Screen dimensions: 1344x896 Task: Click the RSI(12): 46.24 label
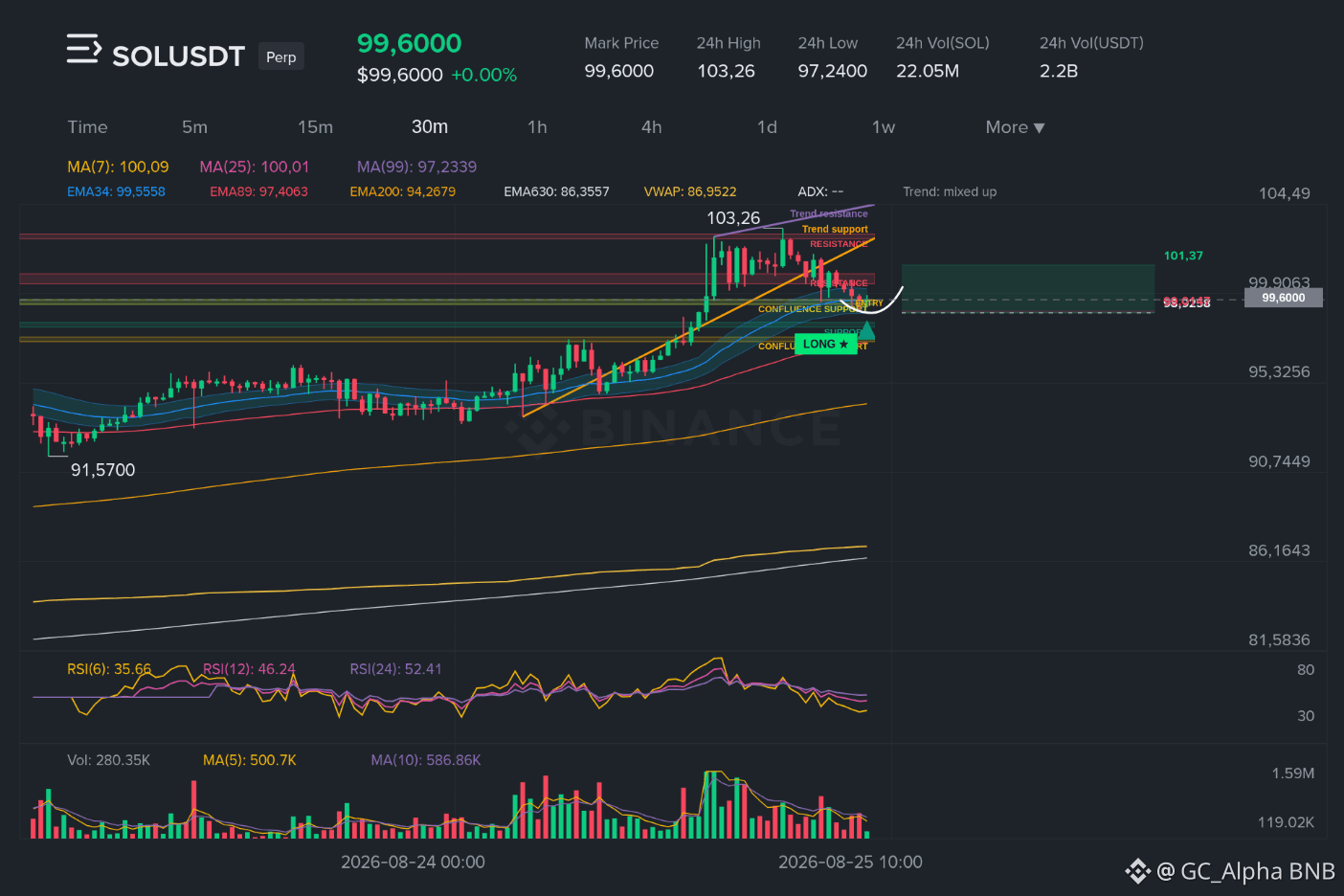249,669
